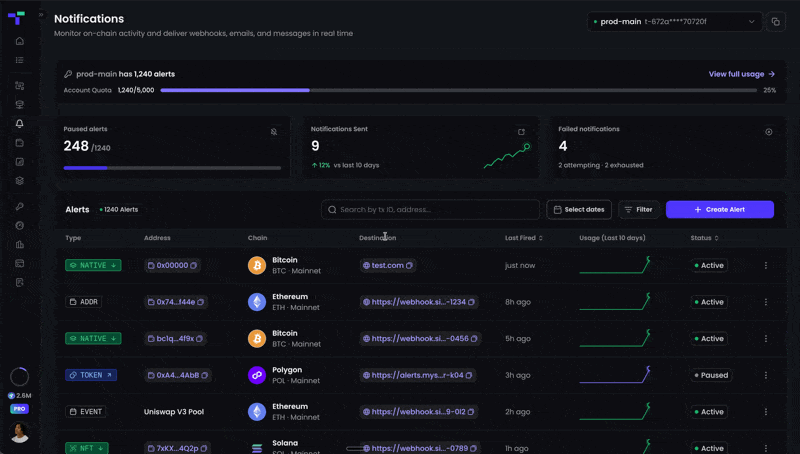Open the View full usage link
Image resolution: width=800 pixels, height=454 pixels.
tap(742, 74)
